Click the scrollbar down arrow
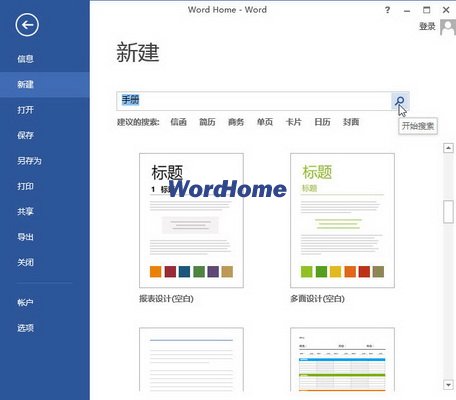The width and height of the screenshot is (456, 400). pos(448,384)
